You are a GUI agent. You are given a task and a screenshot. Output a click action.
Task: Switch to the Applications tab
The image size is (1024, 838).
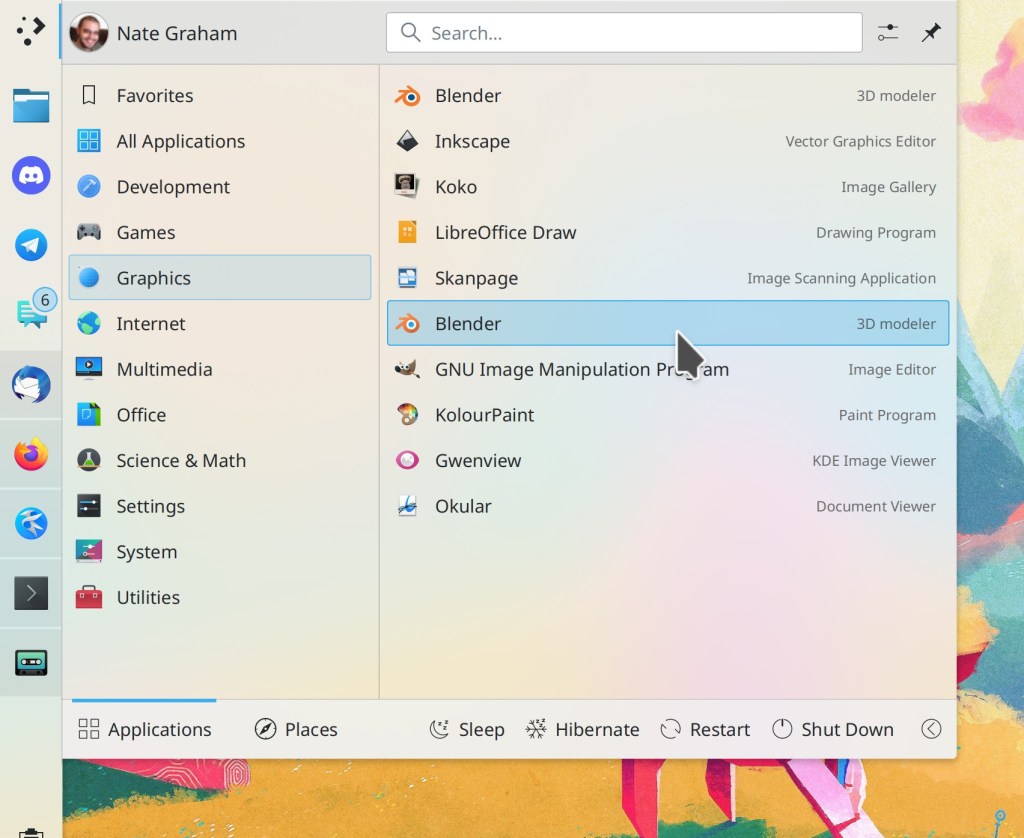click(x=145, y=729)
